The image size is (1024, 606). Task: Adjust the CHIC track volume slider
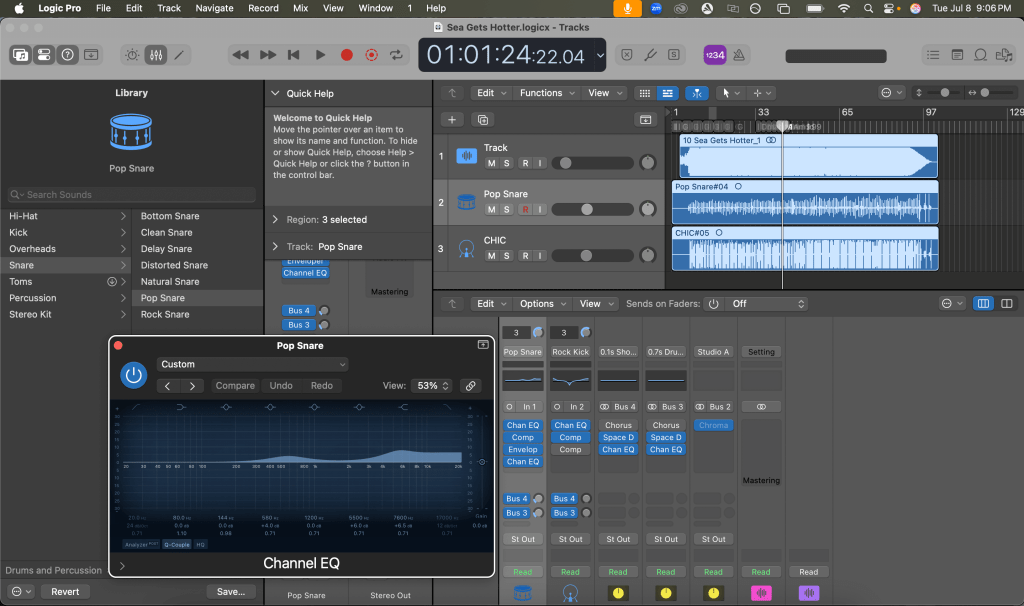pos(592,256)
